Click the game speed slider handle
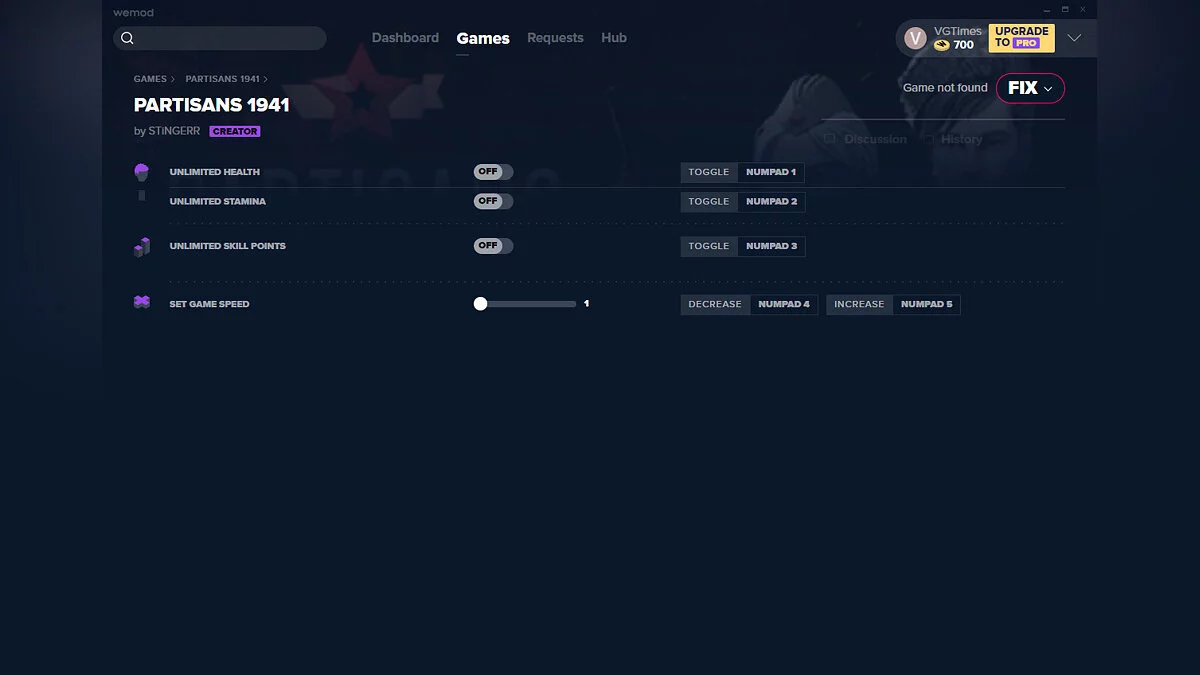 click(x=481, y=304)
